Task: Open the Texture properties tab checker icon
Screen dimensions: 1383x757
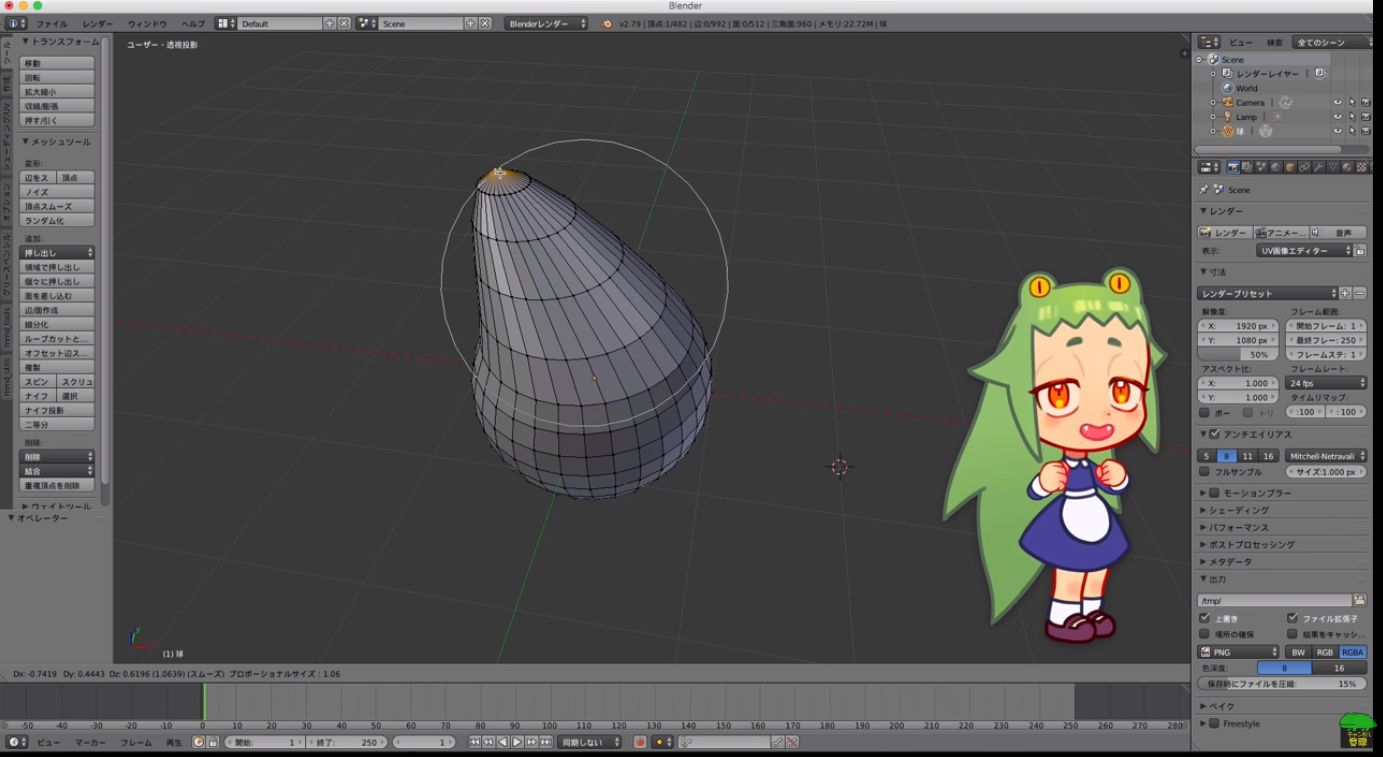Action: pos(1361,167)
